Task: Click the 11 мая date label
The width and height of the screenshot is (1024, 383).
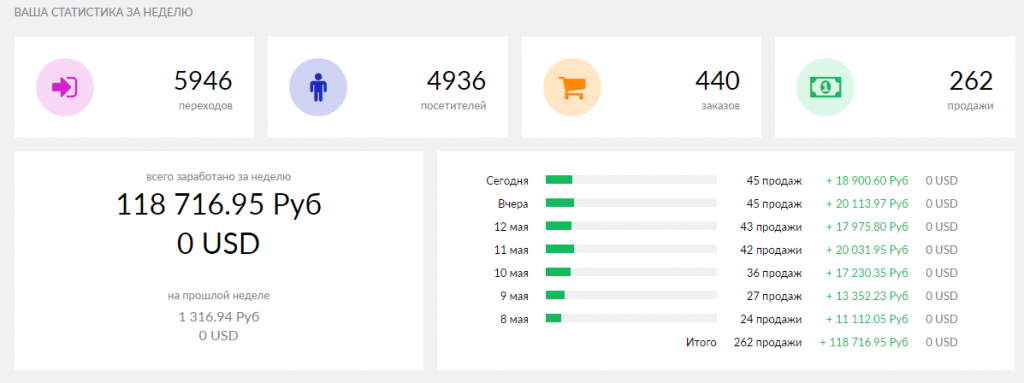Action: point(511,250)
